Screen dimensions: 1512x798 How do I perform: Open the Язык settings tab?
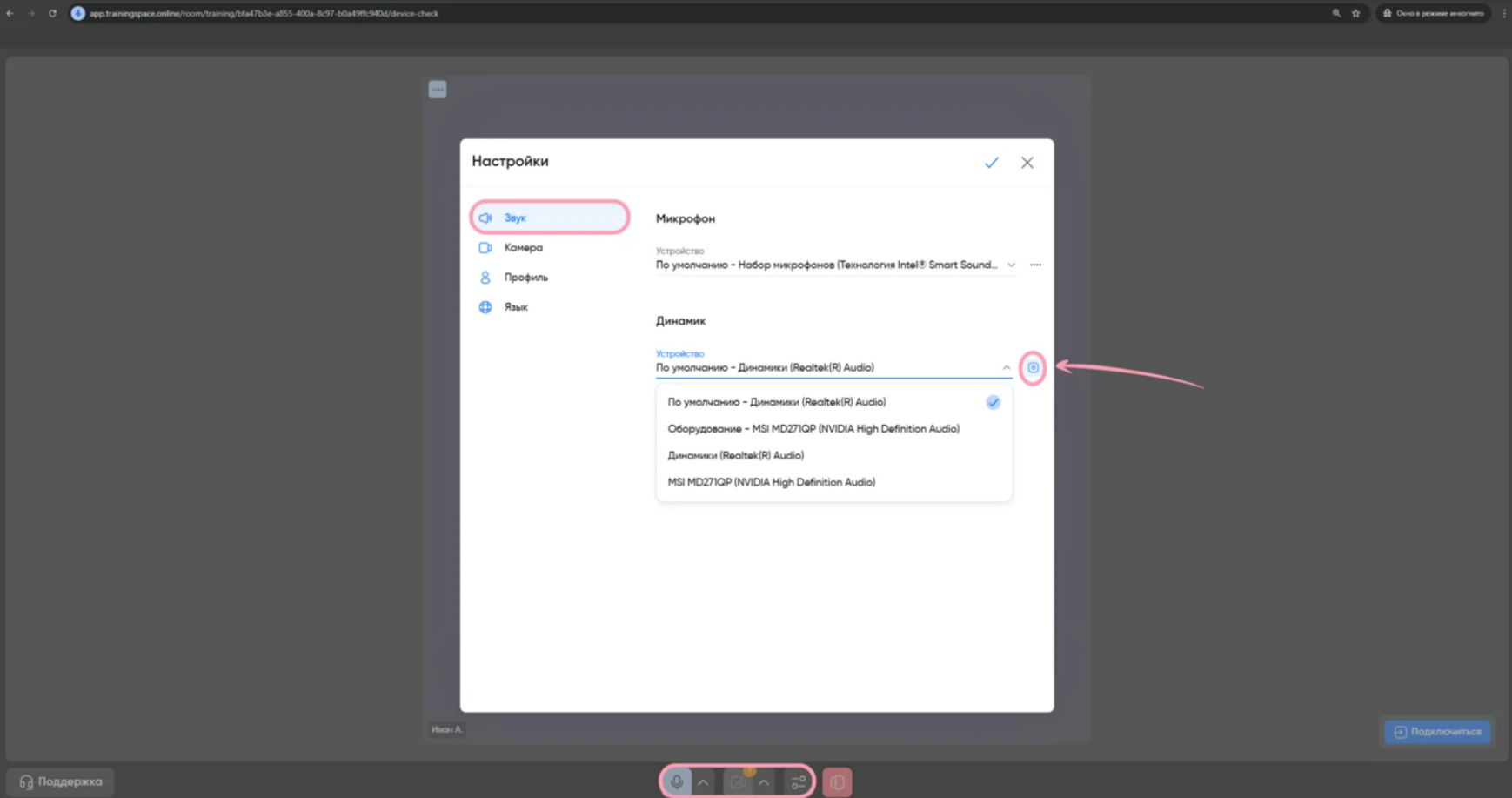[x=516, y=307]
